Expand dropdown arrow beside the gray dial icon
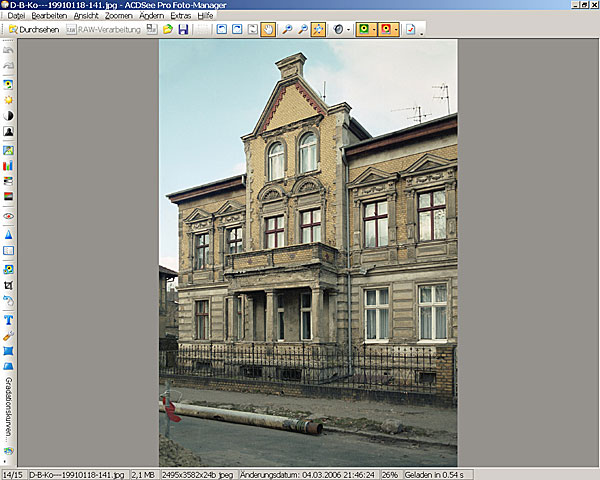The image size is (600, 480). coord(349,30)
